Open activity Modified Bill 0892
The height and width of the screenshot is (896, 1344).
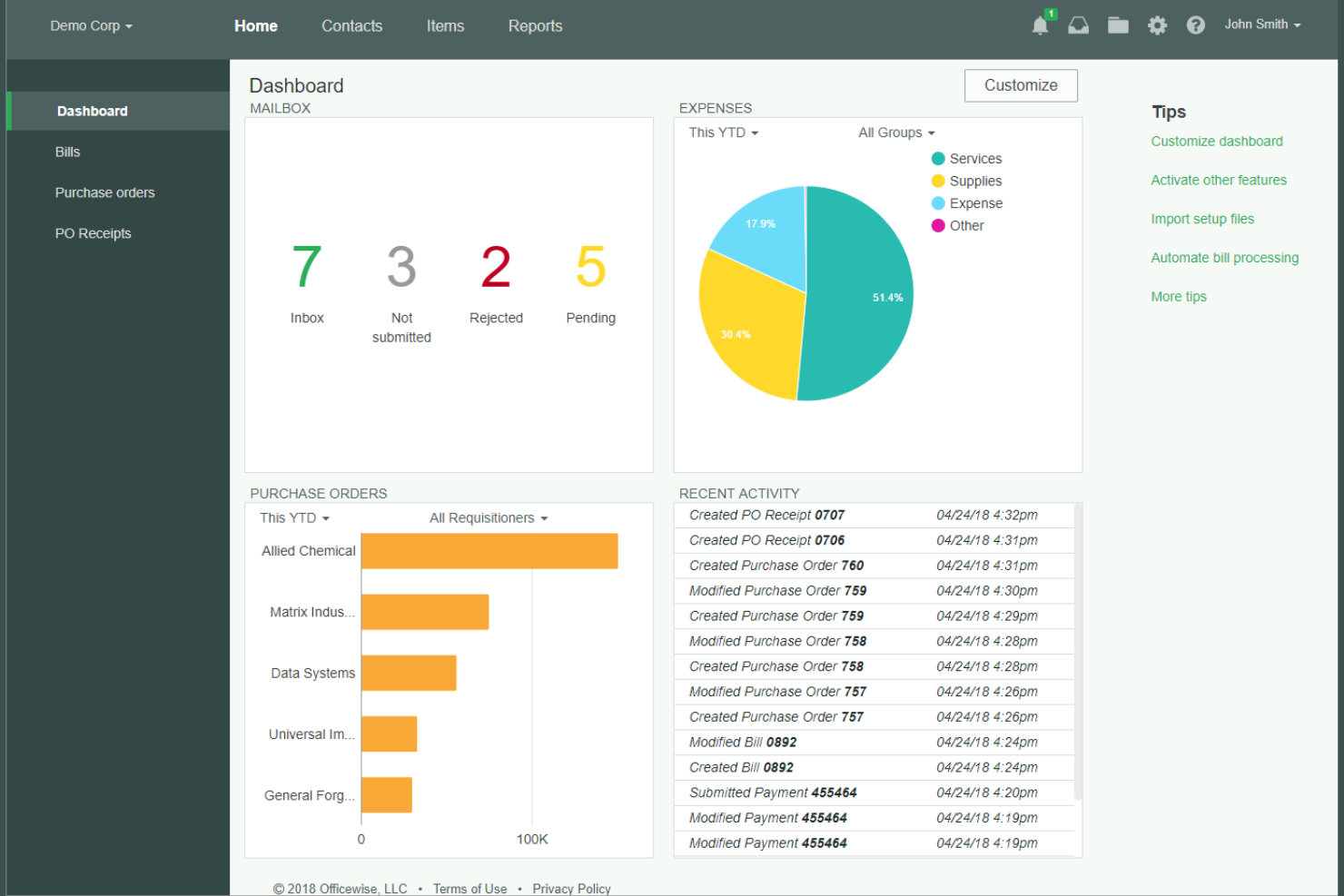874,743
